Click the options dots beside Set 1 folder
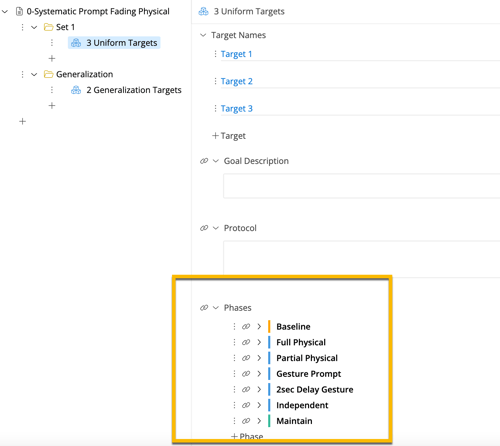The width and height of the screenshot is (500, 446). [22, 27]
